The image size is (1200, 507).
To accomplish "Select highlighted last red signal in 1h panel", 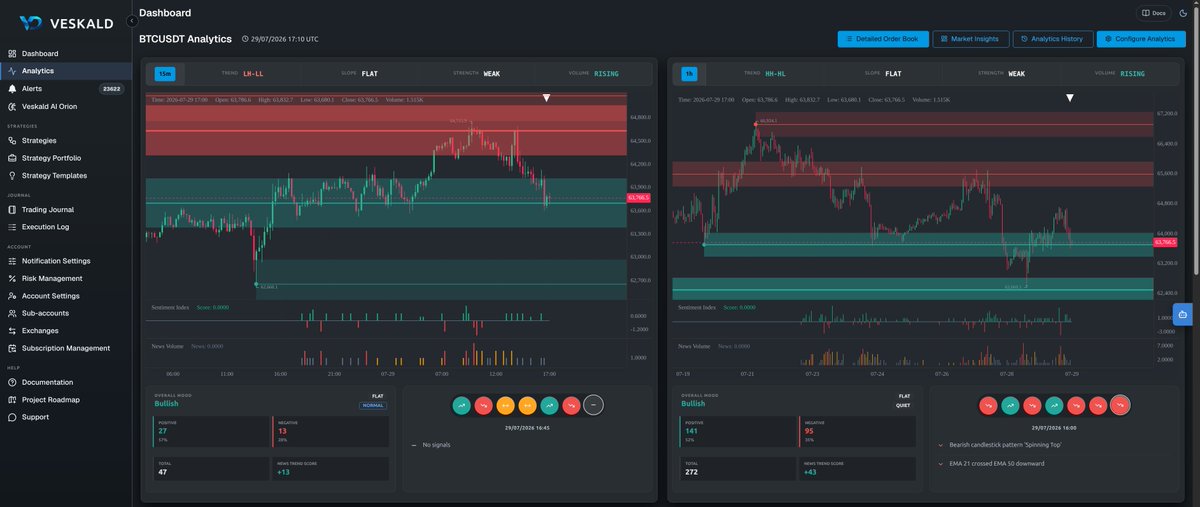I will 1121,405.
